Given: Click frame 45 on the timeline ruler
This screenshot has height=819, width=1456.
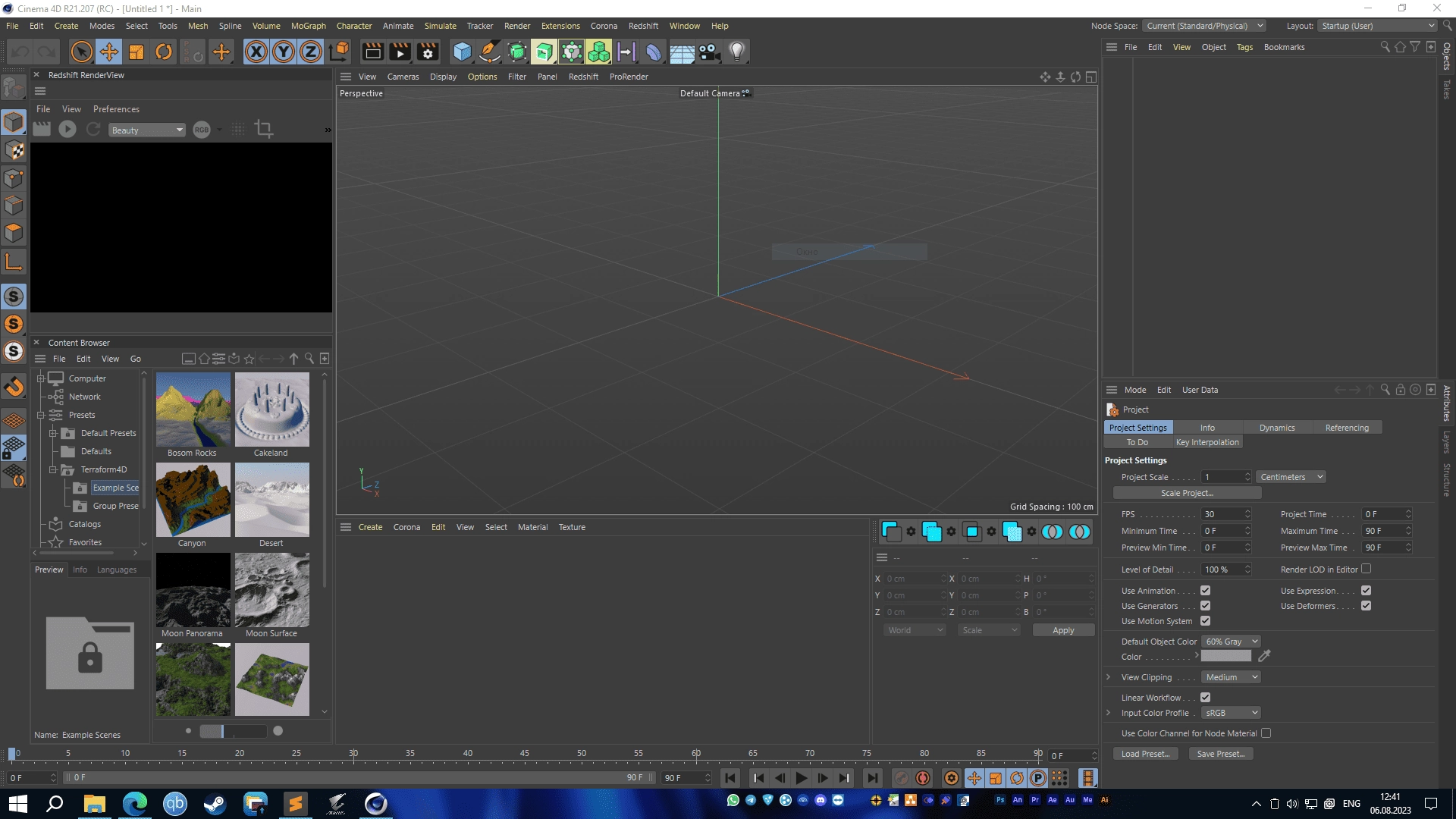Looking at the screenshot, I should pyautogui.click(x=525, y=754).
